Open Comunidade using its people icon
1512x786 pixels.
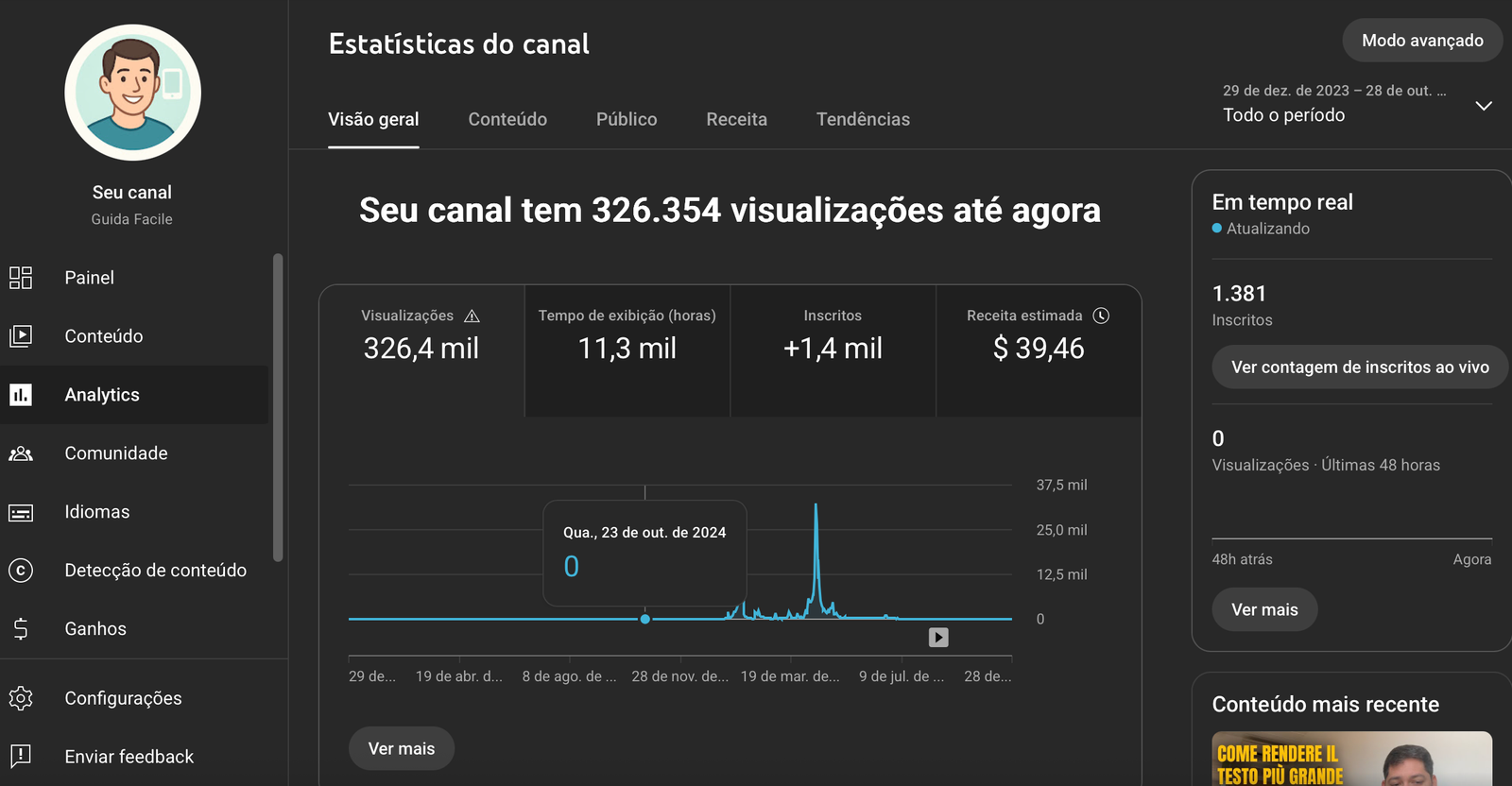point(21,453)
